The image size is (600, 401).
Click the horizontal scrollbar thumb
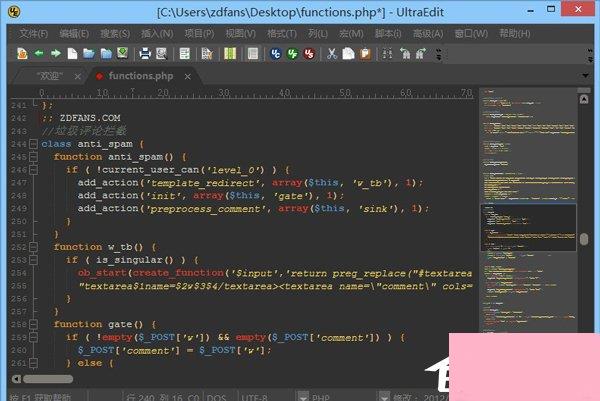[48, 379]
